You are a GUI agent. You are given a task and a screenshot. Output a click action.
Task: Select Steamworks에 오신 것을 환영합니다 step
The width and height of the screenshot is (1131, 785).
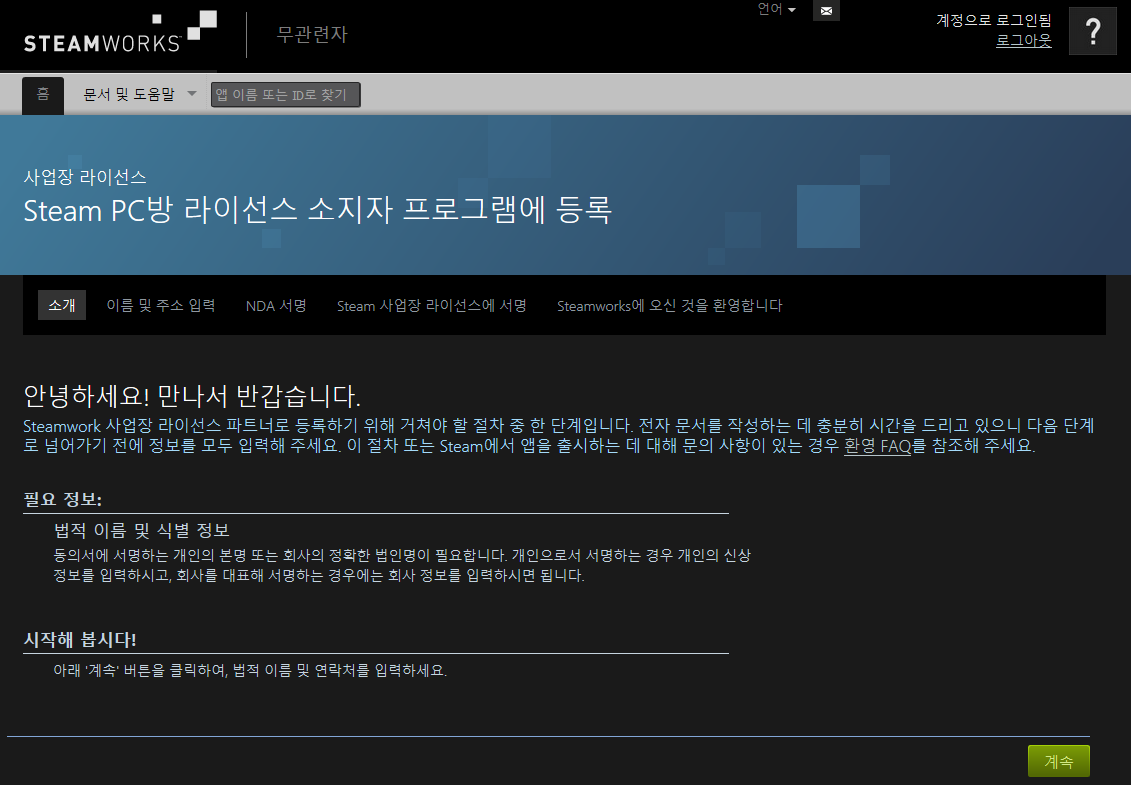tap(669, 306)
